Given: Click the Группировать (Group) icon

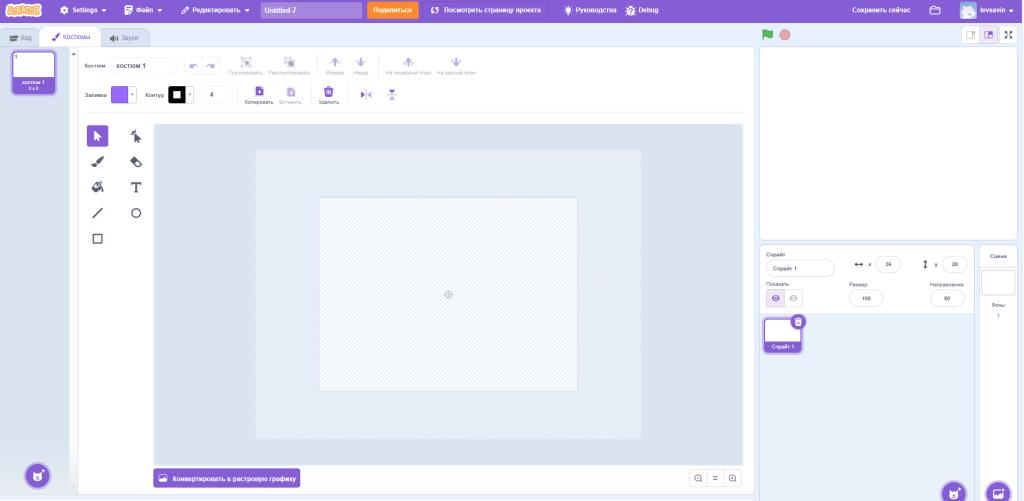Looking at the screenshot, I should pyautogui.click(x=246, y=63).
